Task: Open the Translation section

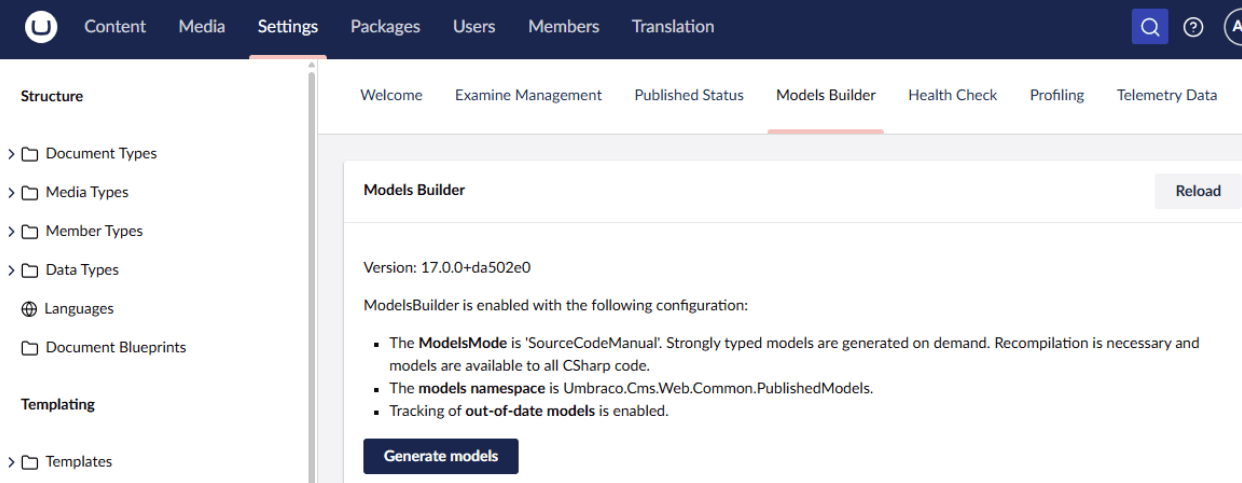Action: coord(673,27)
